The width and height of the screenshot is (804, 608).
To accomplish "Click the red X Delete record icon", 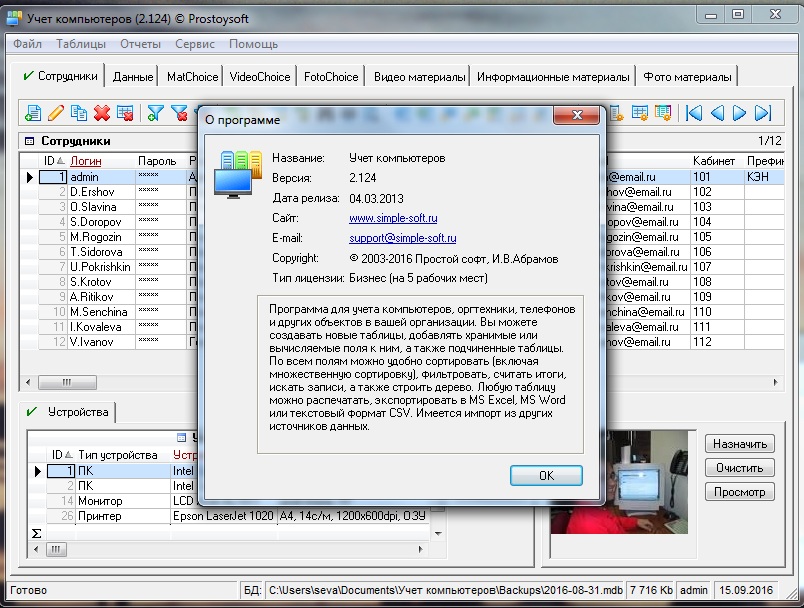I will pos(102,113).
